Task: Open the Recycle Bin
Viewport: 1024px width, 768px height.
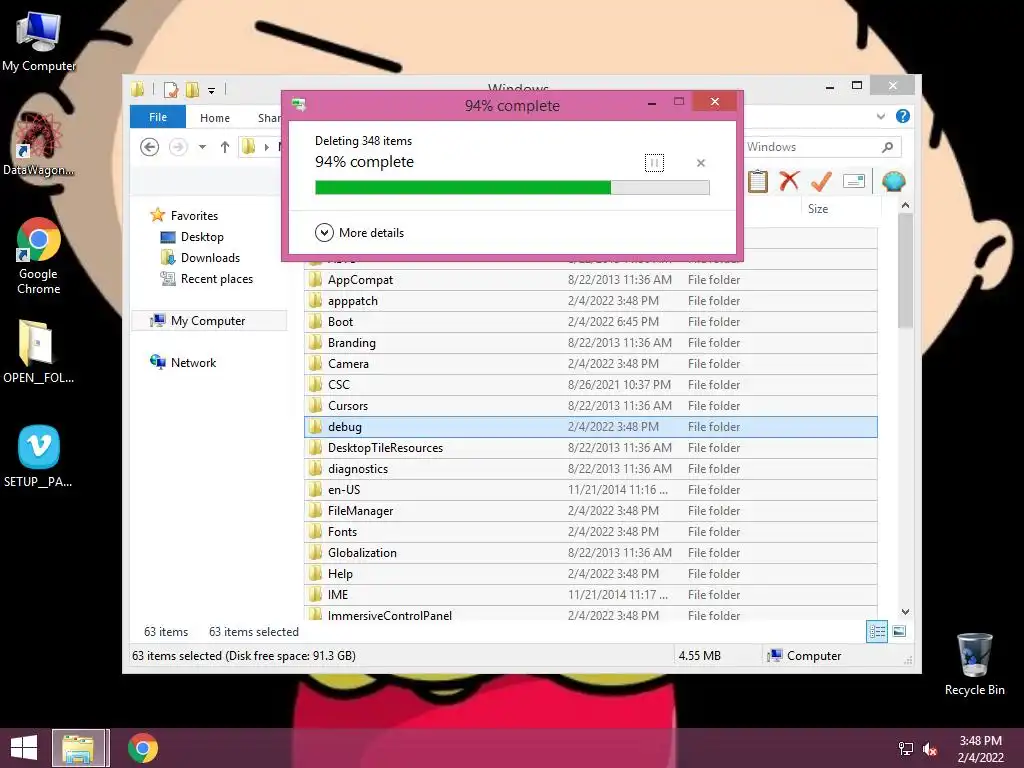Action: (x=974, y=664)
